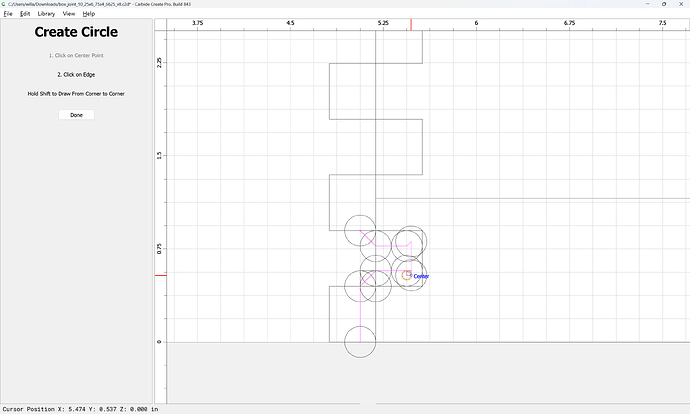The height and width of the screenshot is (414, 690).
Task: Click the 6 label on horizontal ruler
Action: (x=476, y=23)
